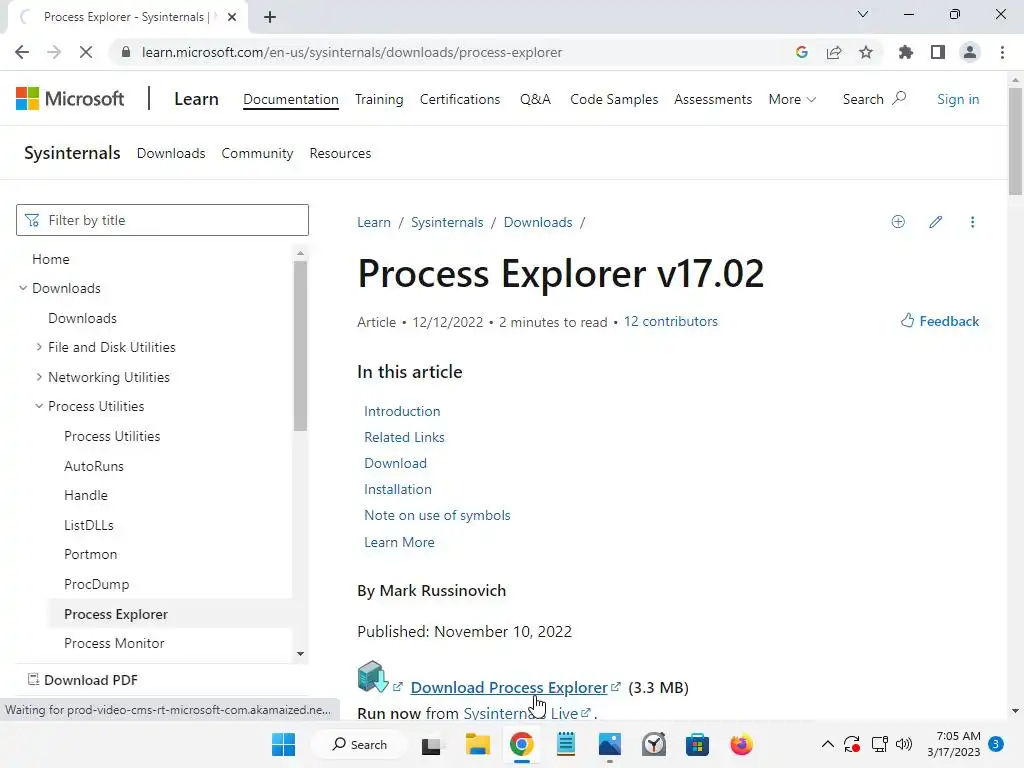The width and height of the screenshot is (1024, 768).
Task: Open the Resources nav item
Action: pyautogui.click(x=340, y=153)
